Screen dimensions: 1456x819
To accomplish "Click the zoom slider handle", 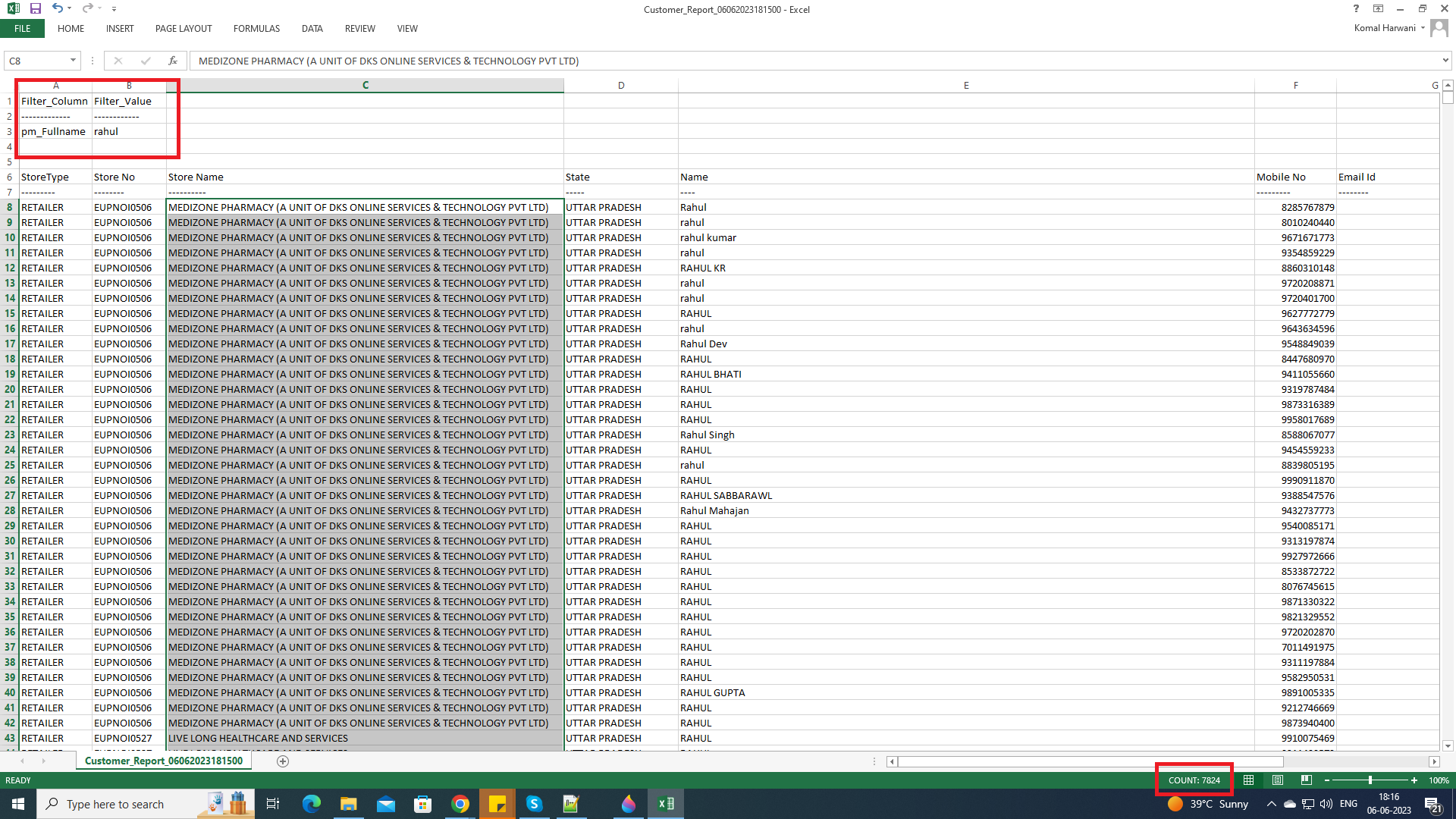I will click(1370, 780).
